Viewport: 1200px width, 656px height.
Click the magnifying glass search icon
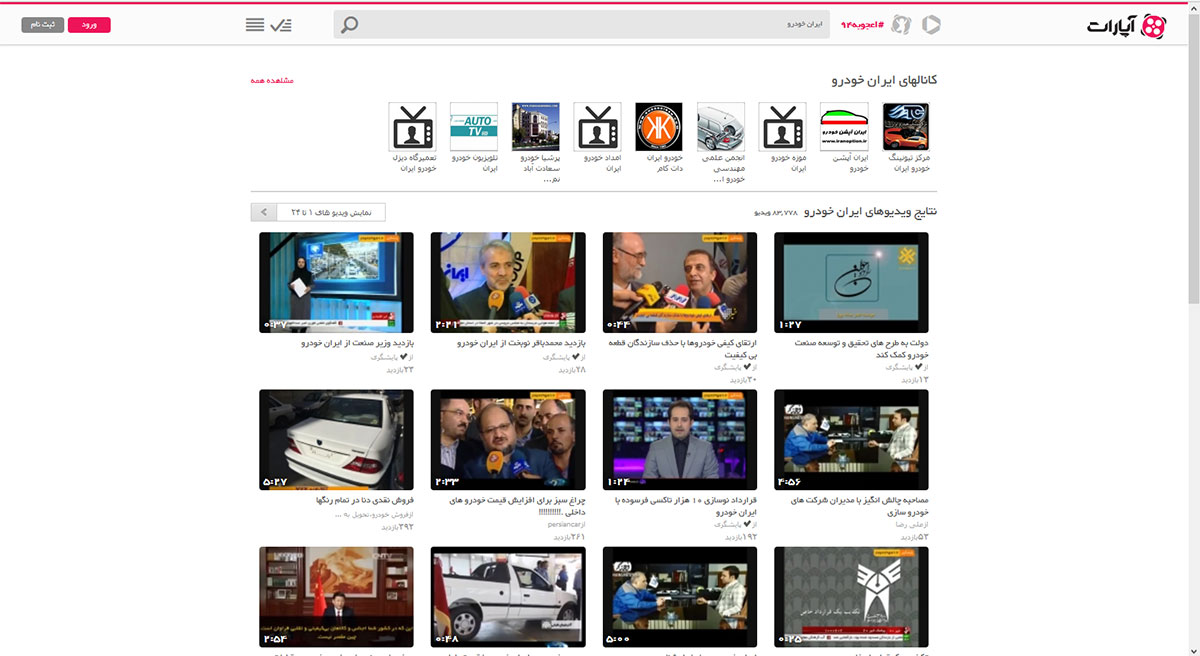click(x=349, y=24)
